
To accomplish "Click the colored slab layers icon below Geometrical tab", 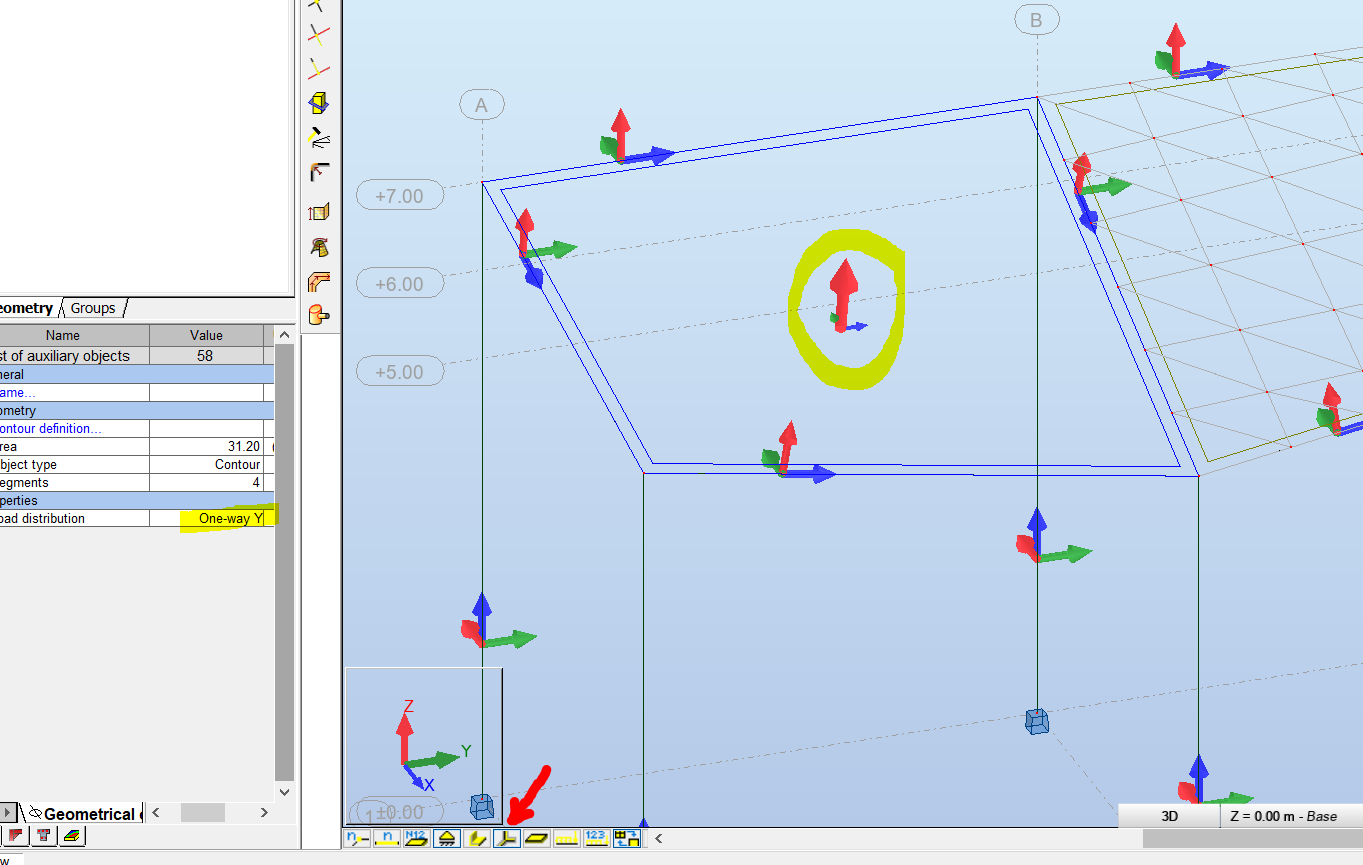I will click(x=71, y=836).
